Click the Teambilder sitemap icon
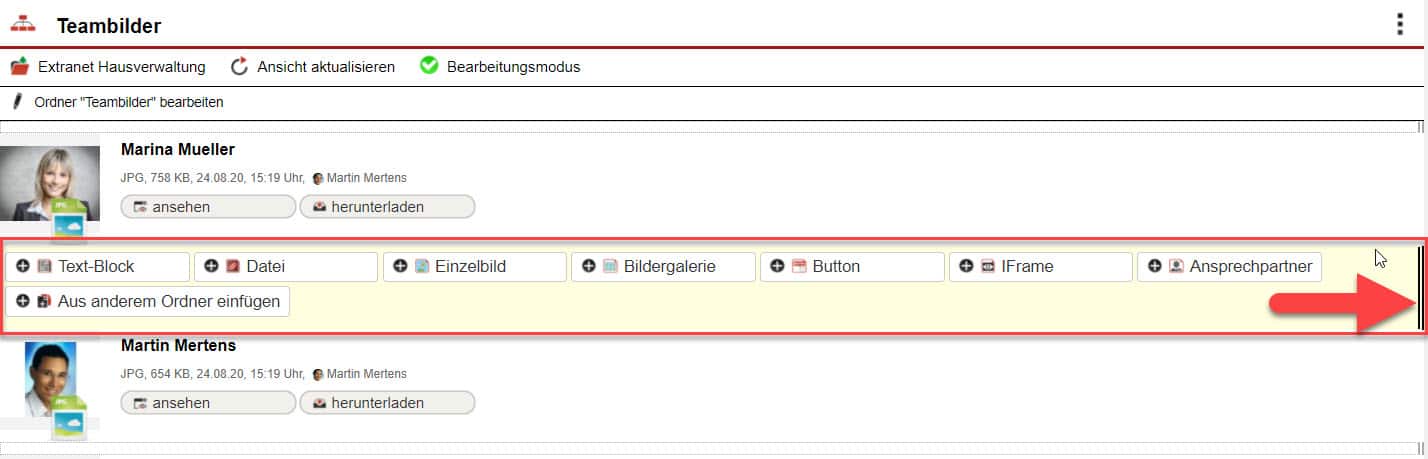Viewport: 1428px width, 459px height. click(x=23, y=25)
